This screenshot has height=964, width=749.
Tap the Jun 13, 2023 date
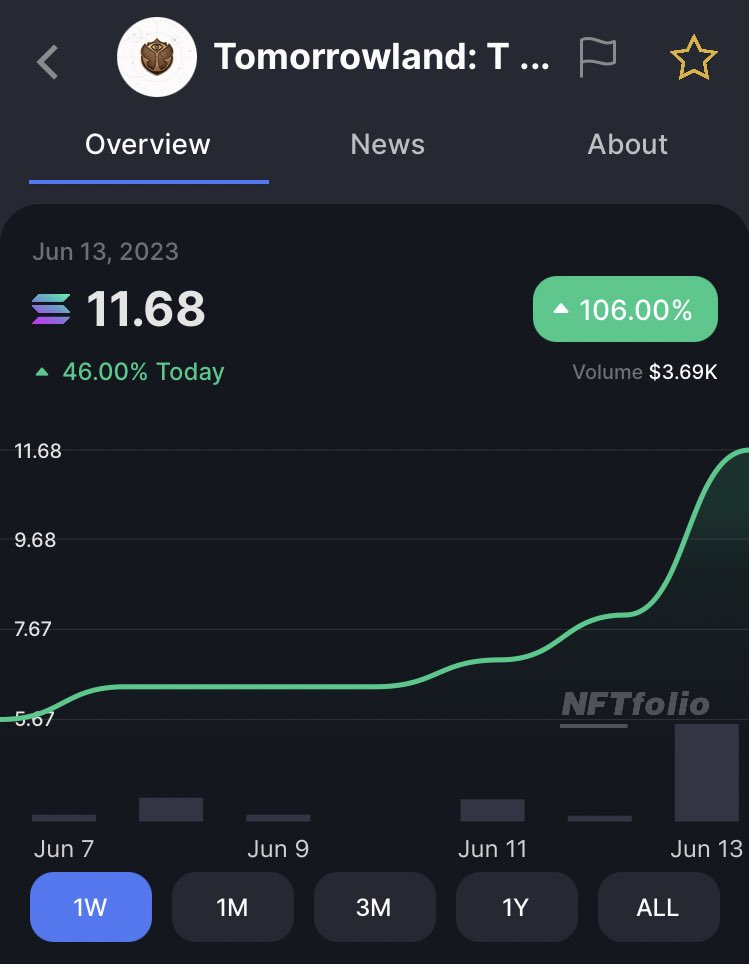106,251
